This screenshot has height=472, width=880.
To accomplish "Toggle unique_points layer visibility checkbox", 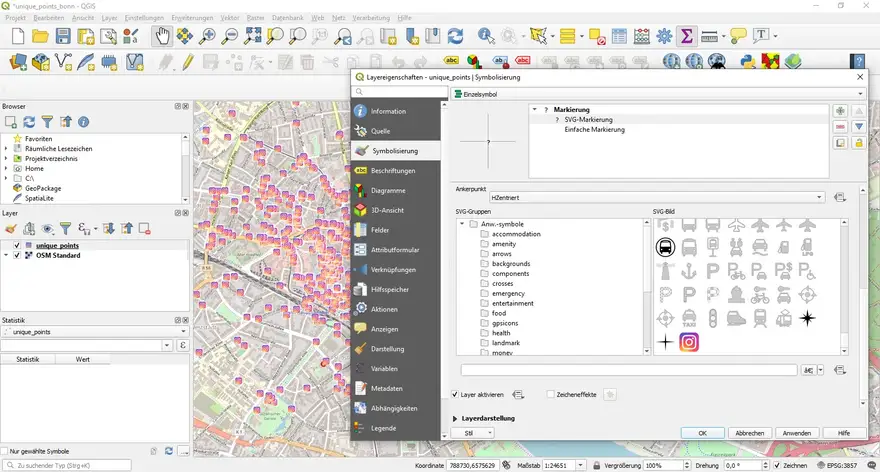I will pos(17,245).
